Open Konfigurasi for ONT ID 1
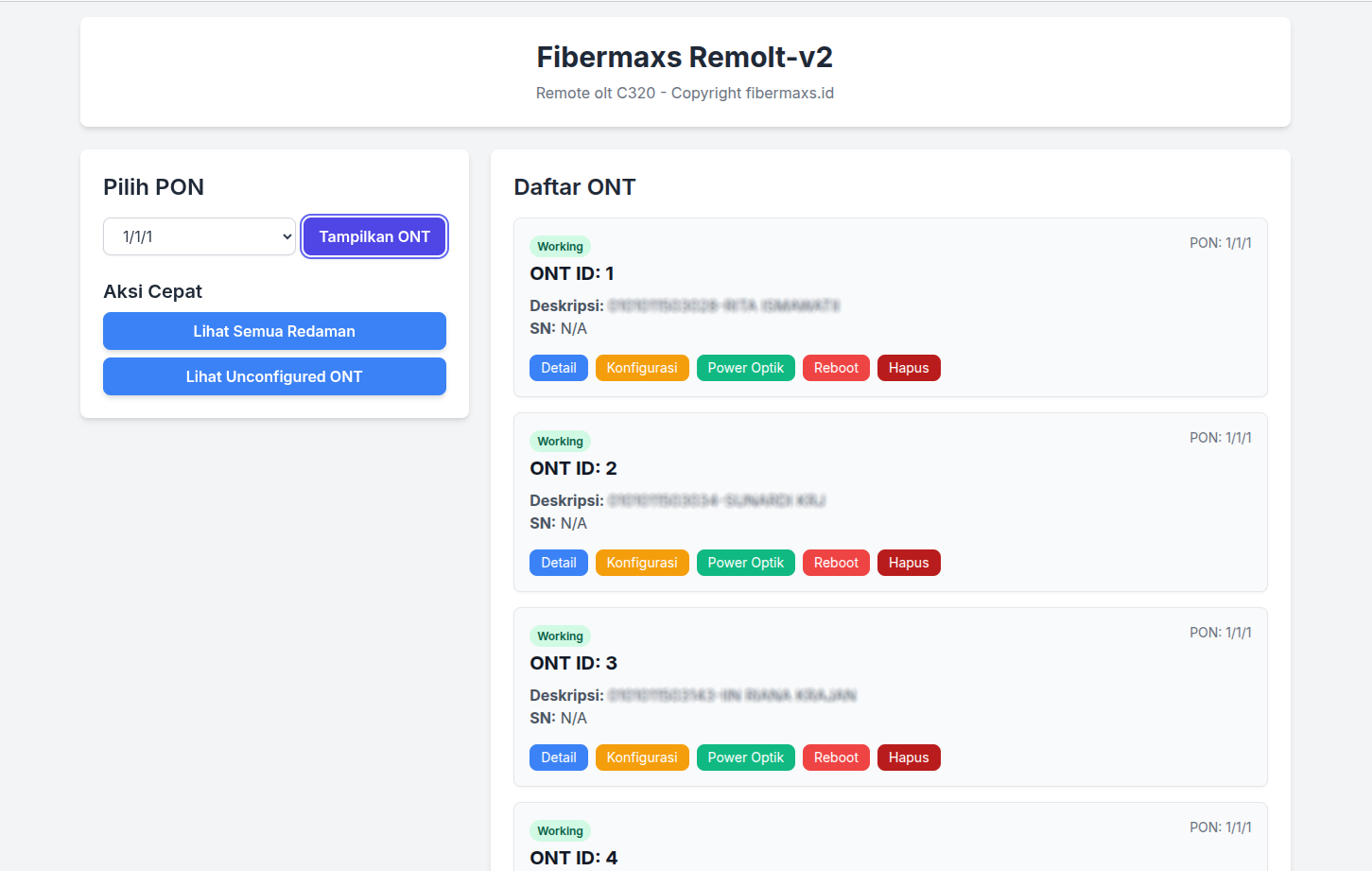The height and width of the screenshot is (871, 1372). tap(642, 368)
